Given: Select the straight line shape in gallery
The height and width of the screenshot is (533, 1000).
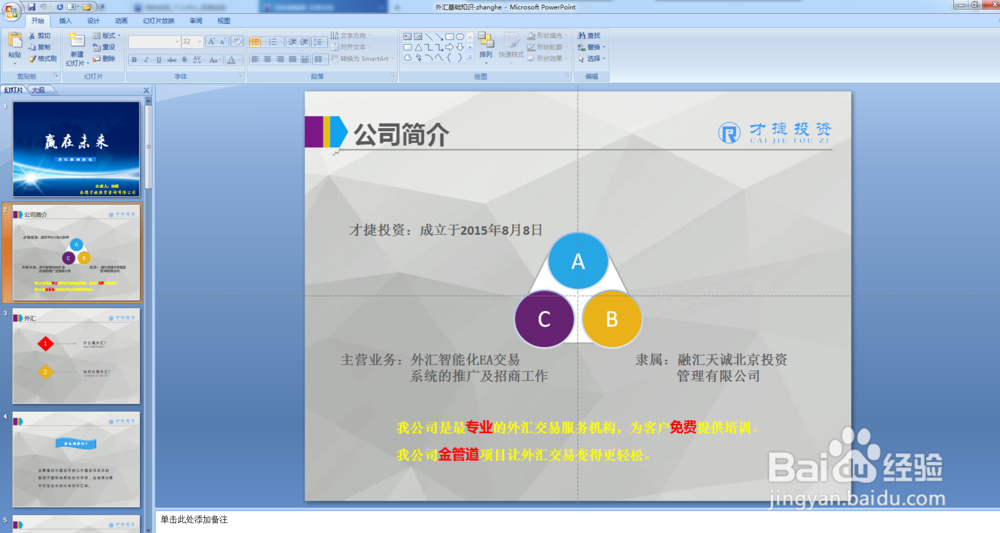Looking at the screenshot, I should (x=429, y=36).
